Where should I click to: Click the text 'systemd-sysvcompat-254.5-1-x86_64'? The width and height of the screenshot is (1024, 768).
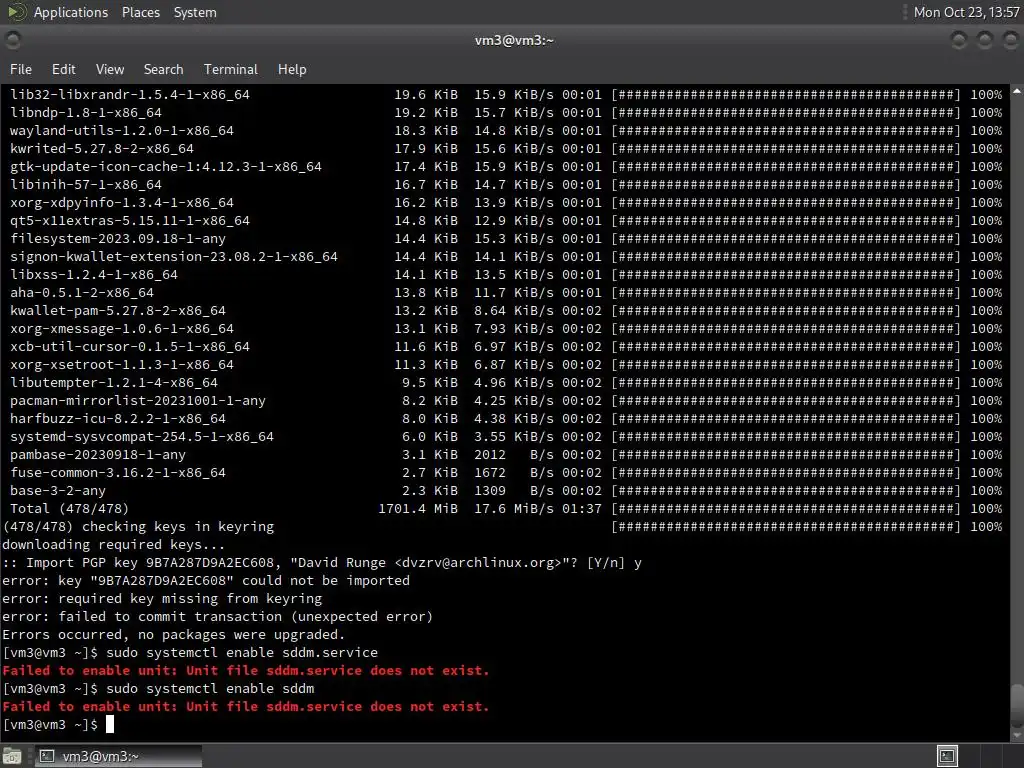[142, 436]
